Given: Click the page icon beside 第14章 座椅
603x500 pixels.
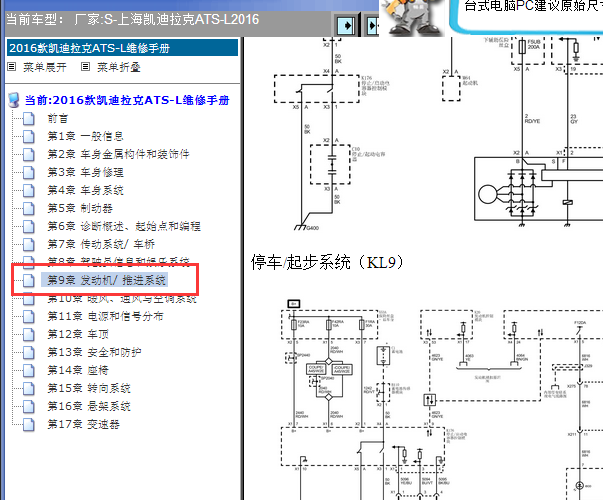Looking at the screenshot, I should [x=28, y=371].
